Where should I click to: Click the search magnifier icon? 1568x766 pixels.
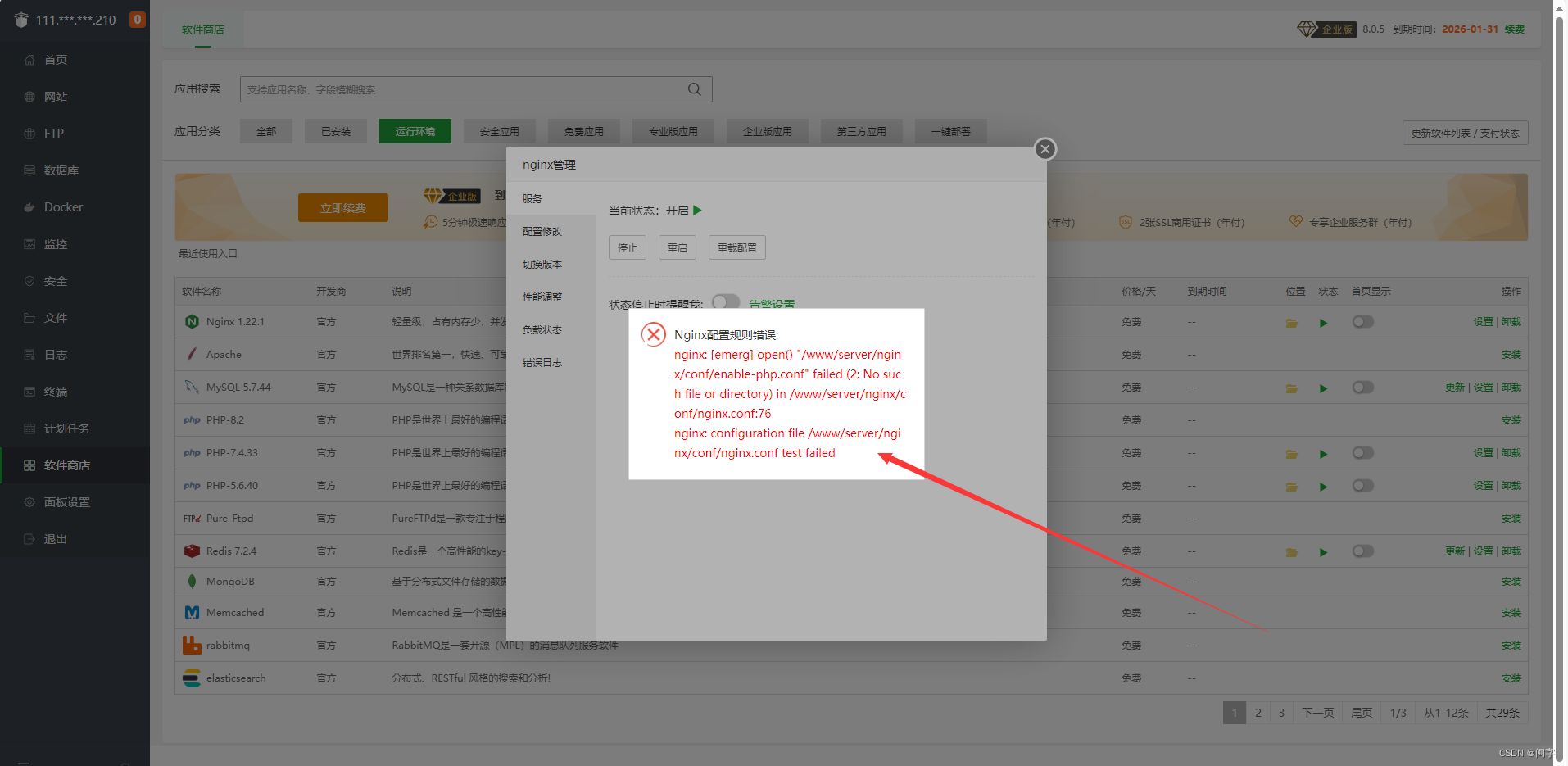pos(695,89)
